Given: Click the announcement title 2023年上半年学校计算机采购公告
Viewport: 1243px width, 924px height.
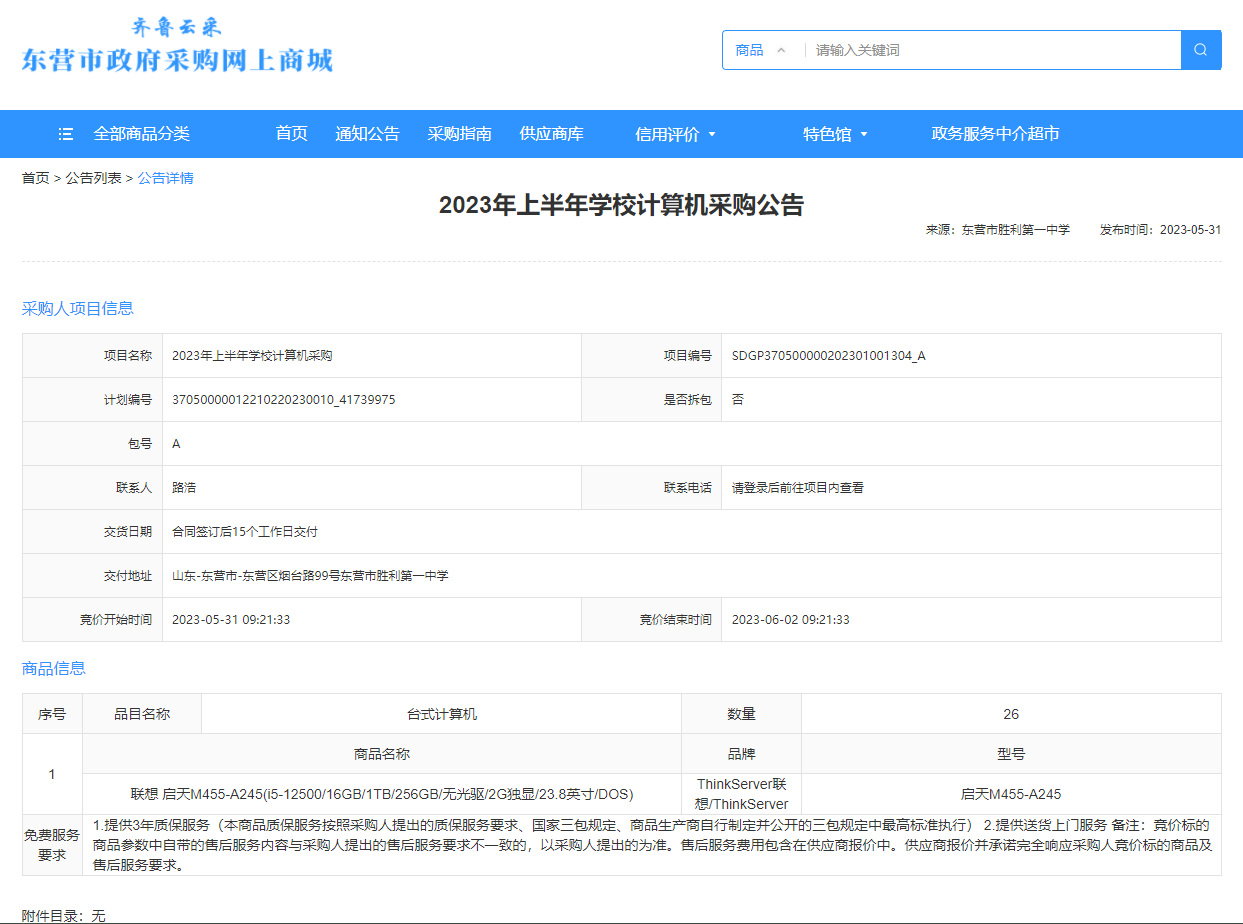Looking at the screenshot, I should tap(621, 205).
